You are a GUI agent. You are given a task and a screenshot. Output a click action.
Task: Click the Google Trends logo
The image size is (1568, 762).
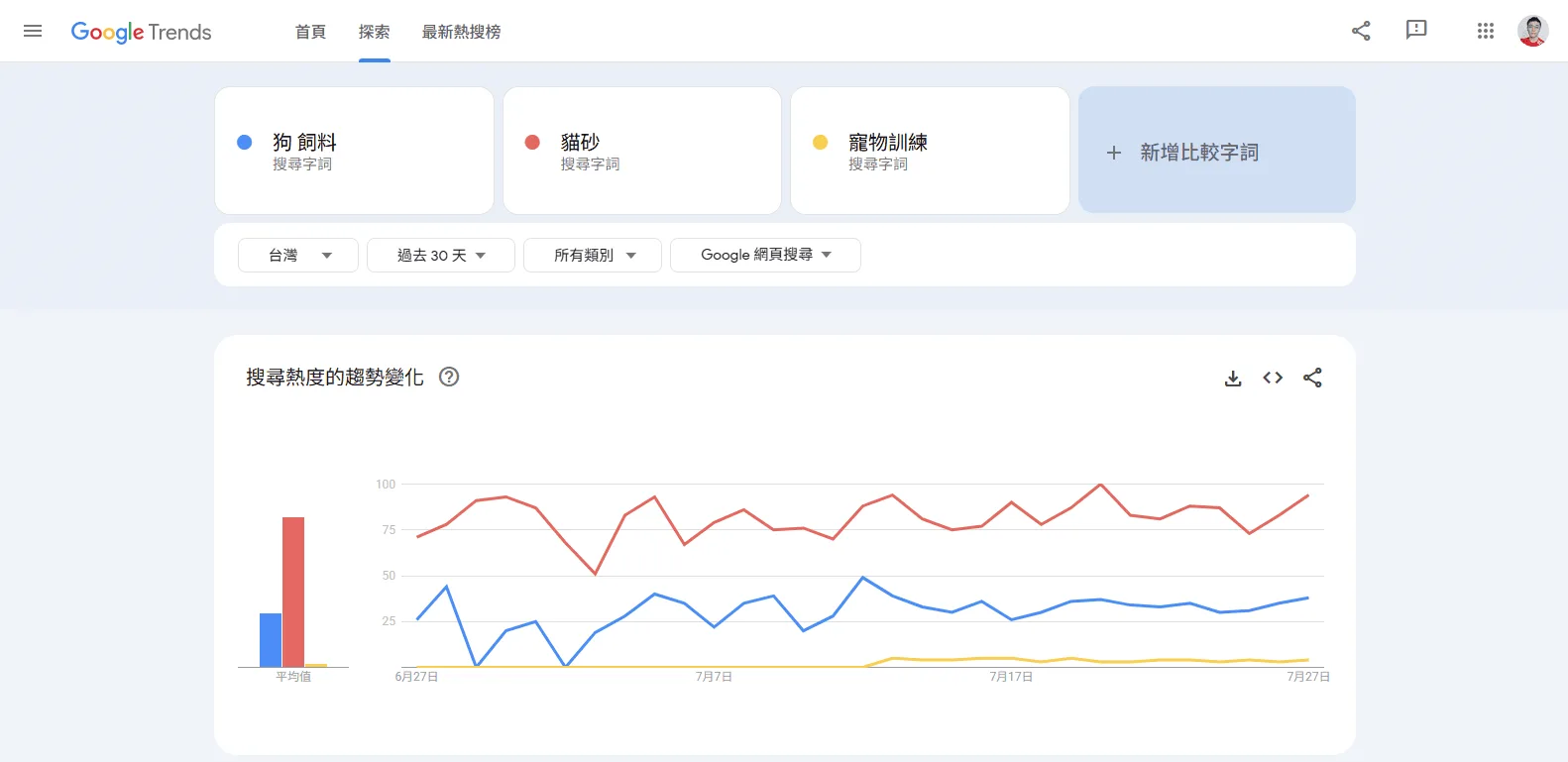click(141, 32)
